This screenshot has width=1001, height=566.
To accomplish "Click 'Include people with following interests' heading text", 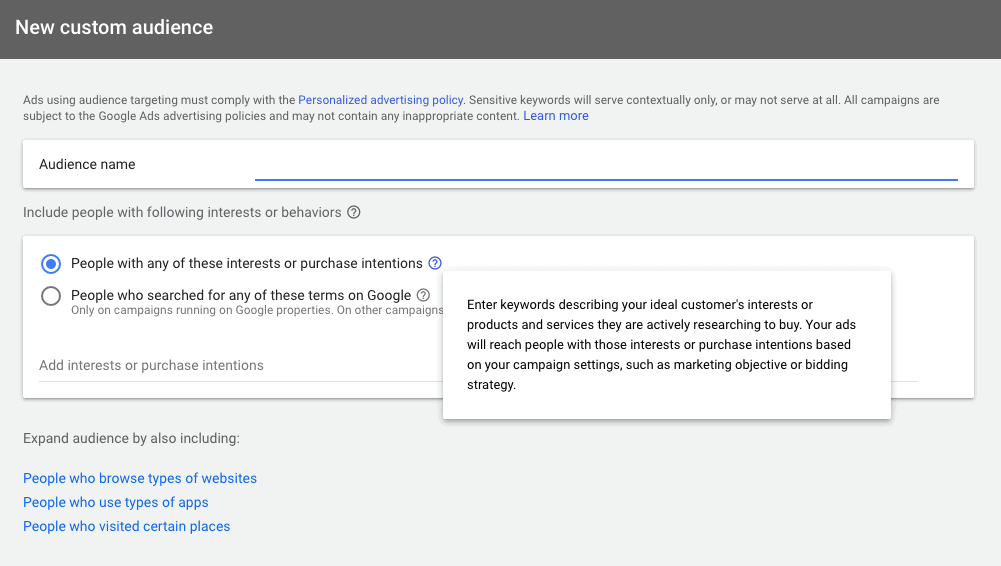I will [182, 213].
